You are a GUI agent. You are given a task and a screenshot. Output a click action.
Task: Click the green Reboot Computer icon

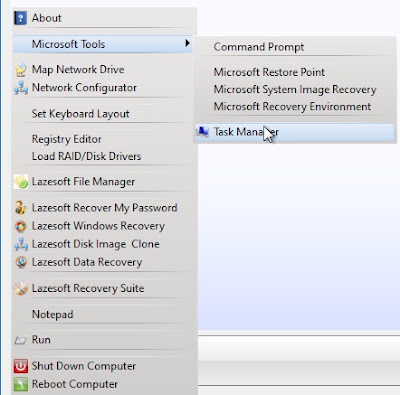[21, 384]
